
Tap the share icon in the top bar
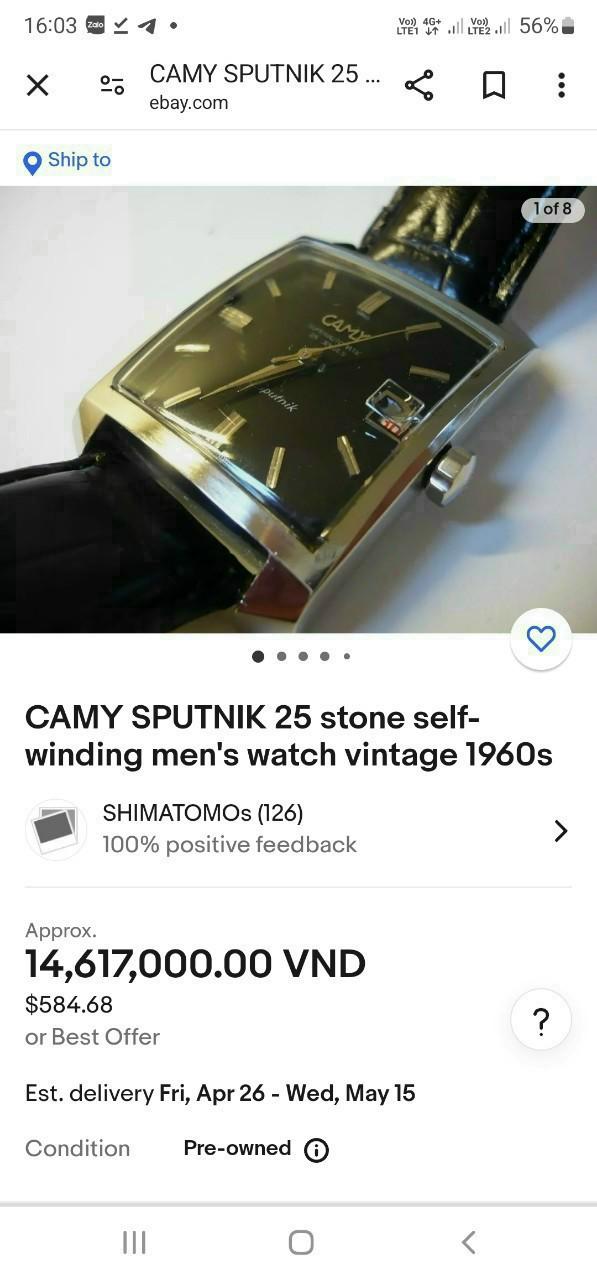pos(419,86)
